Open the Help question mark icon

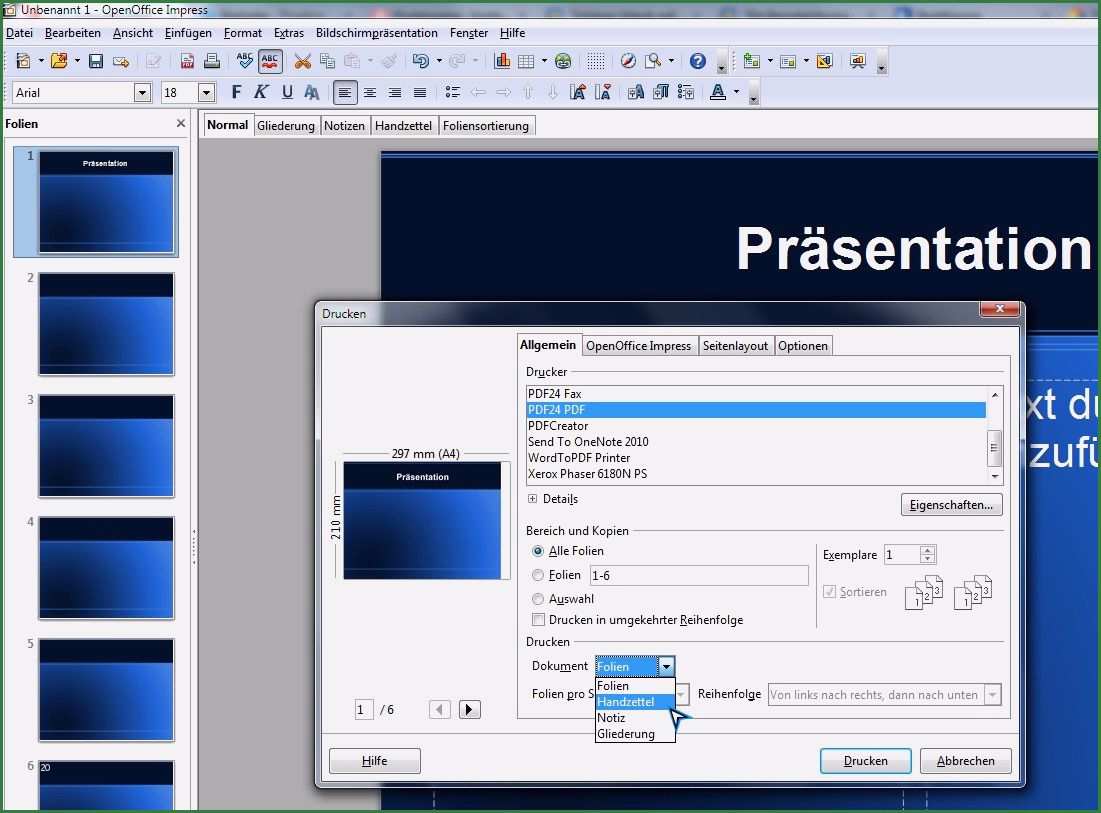tap(698, 61)
